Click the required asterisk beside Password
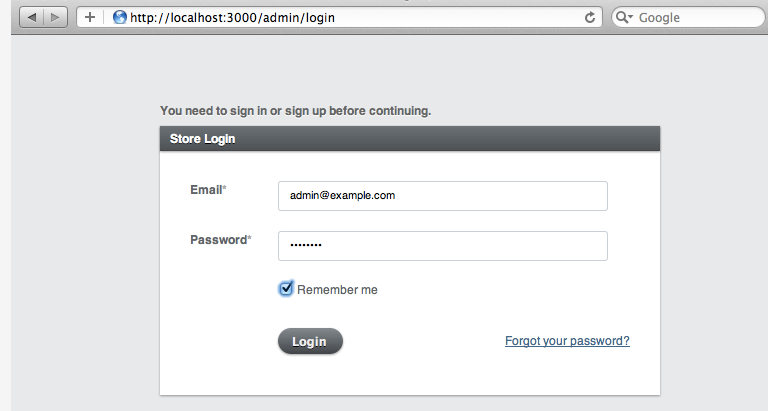 coord(250,239)
